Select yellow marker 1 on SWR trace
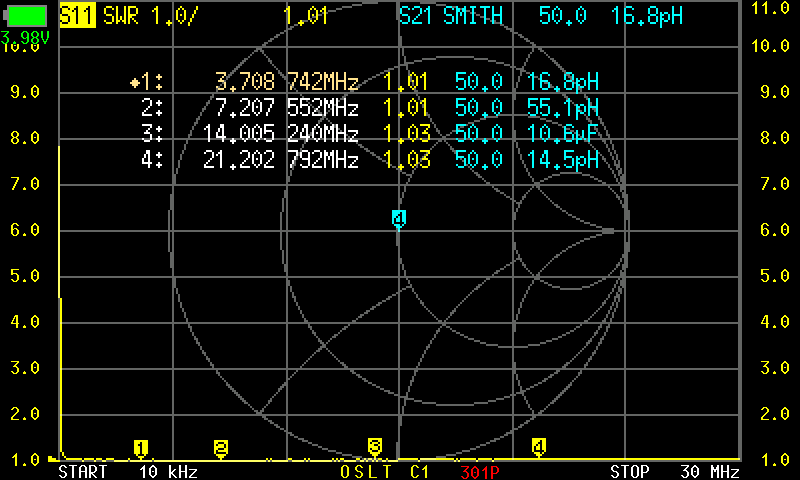This screenshot has width=800, height=480. coord(141,448)
